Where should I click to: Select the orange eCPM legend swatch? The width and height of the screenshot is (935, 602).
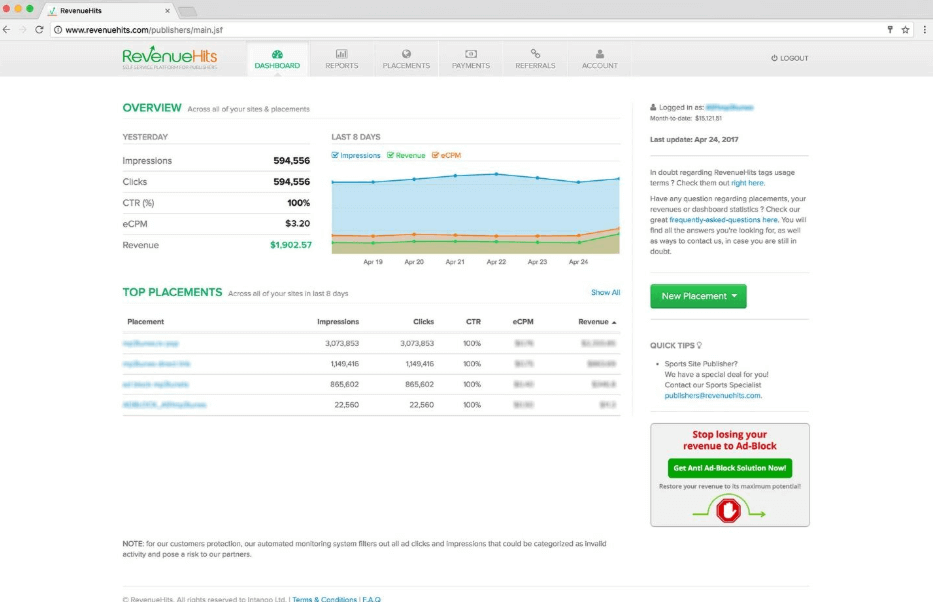(x=434, y=155)
